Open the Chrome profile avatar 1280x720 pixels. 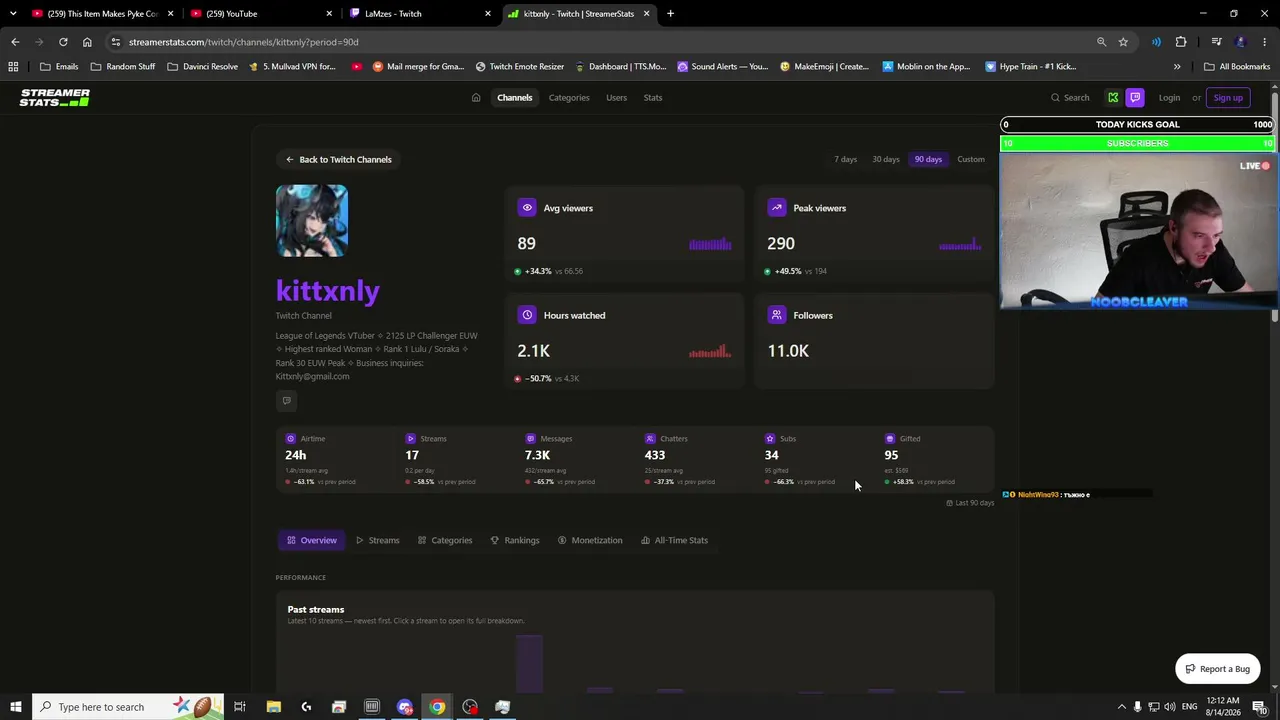tap(1241, 42)
